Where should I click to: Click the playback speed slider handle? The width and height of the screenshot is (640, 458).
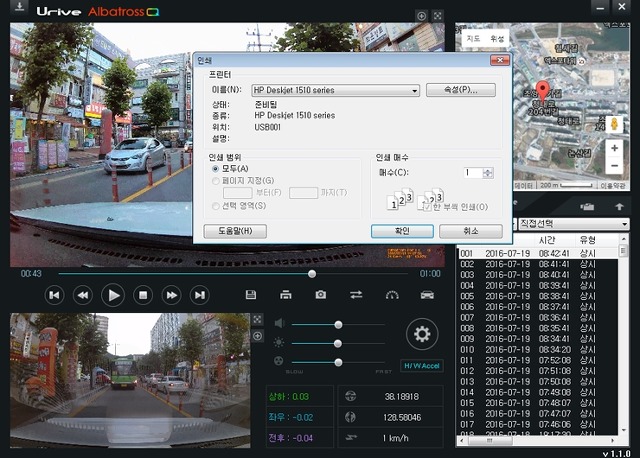pyautogui.click(x=338, y=362)
